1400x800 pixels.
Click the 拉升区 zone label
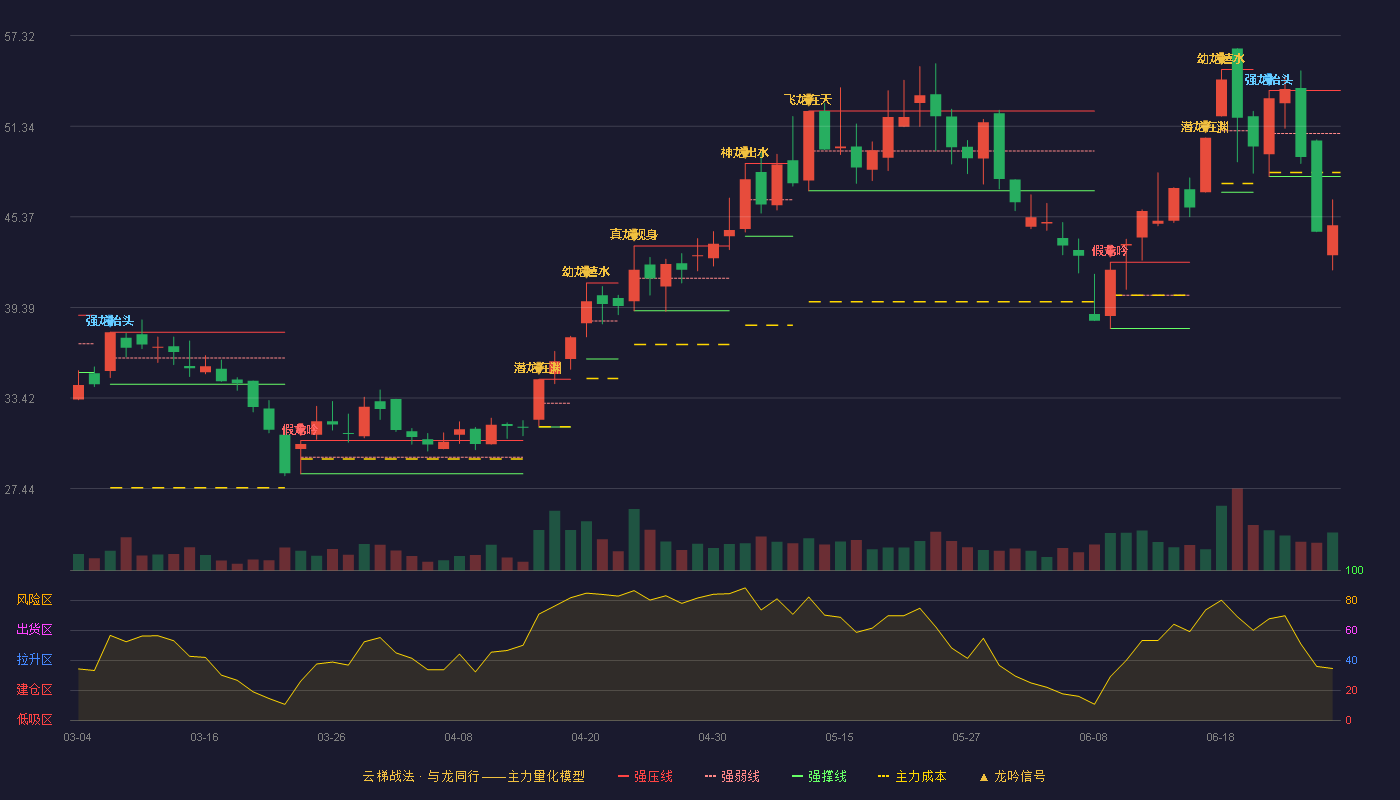point(35,660)
